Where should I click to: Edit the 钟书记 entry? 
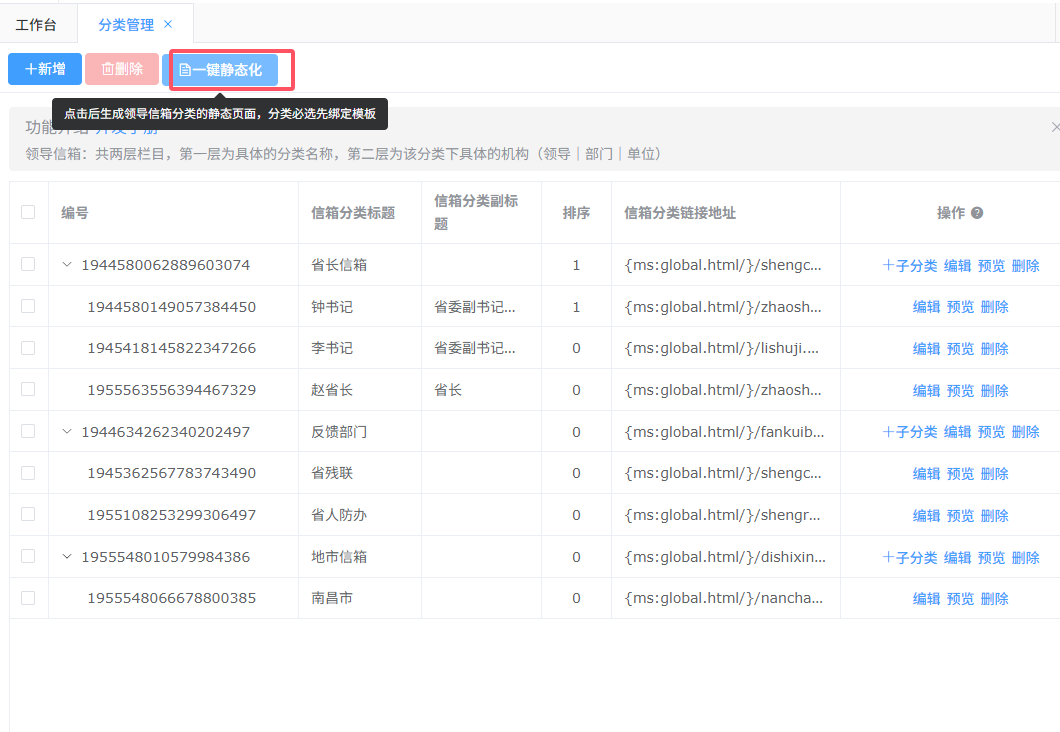click(926, 307)
